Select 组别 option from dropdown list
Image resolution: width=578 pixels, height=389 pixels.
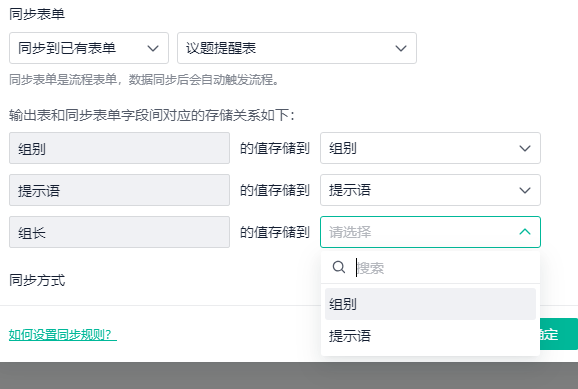pos(430,304)
